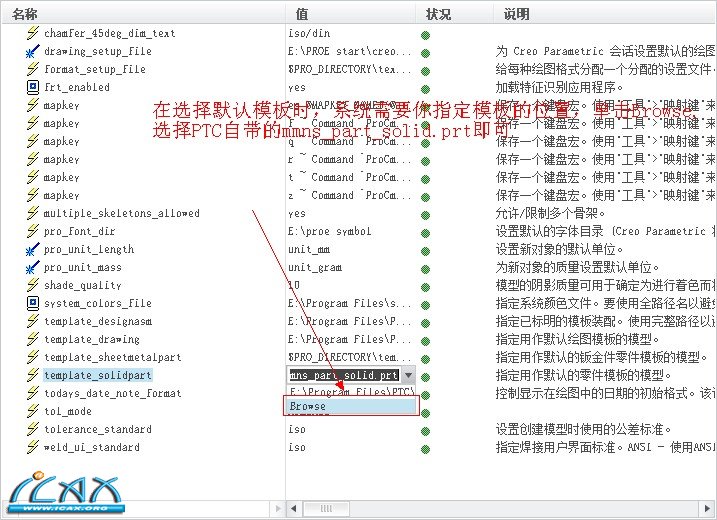The width and height of the screenshot is (717, 520).
Task: Click the $PRO_DIRECTORY value of format_setup_file
Action: tap(349, 70)
